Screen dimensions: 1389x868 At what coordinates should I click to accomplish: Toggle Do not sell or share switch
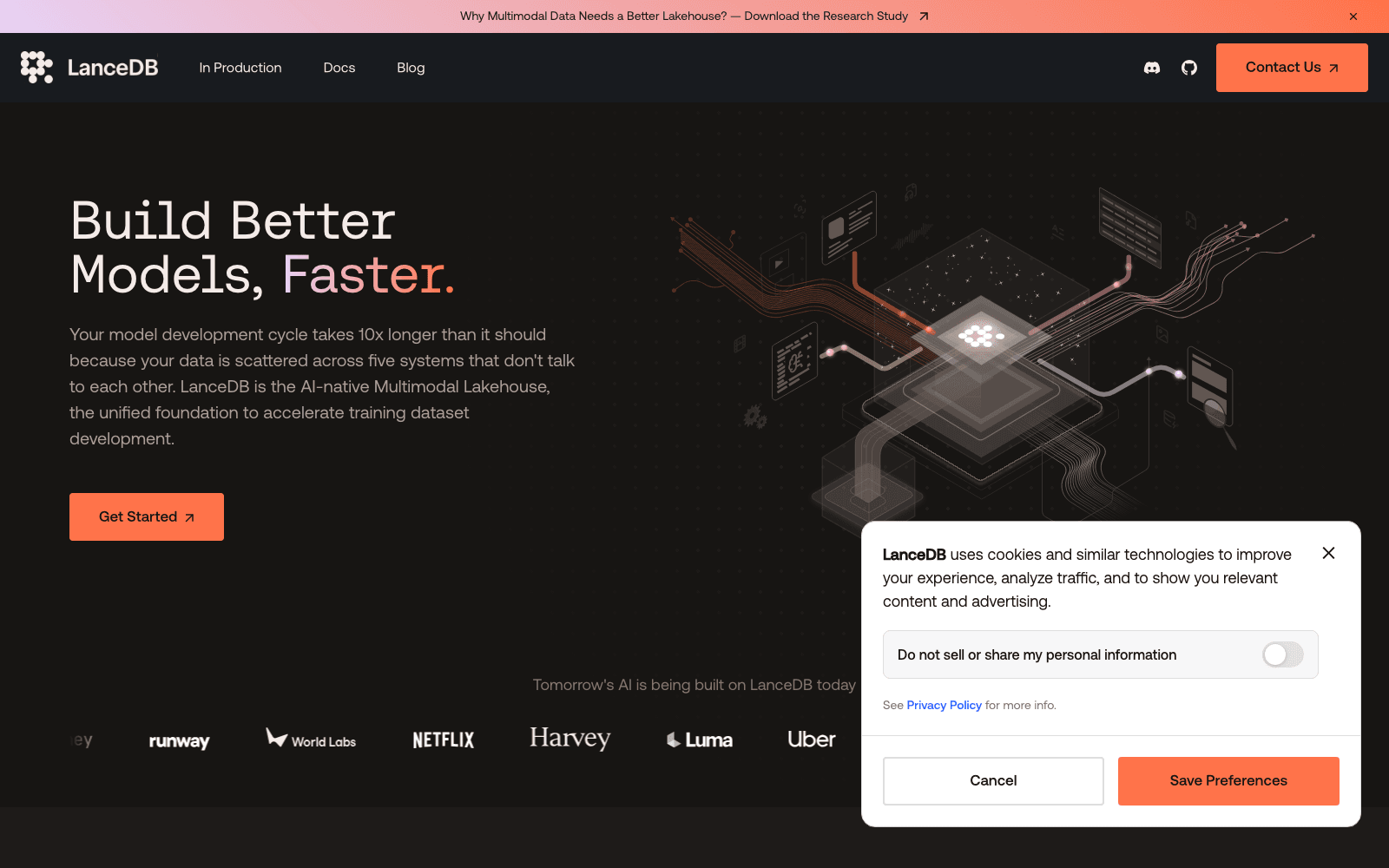coord(1282,654)
